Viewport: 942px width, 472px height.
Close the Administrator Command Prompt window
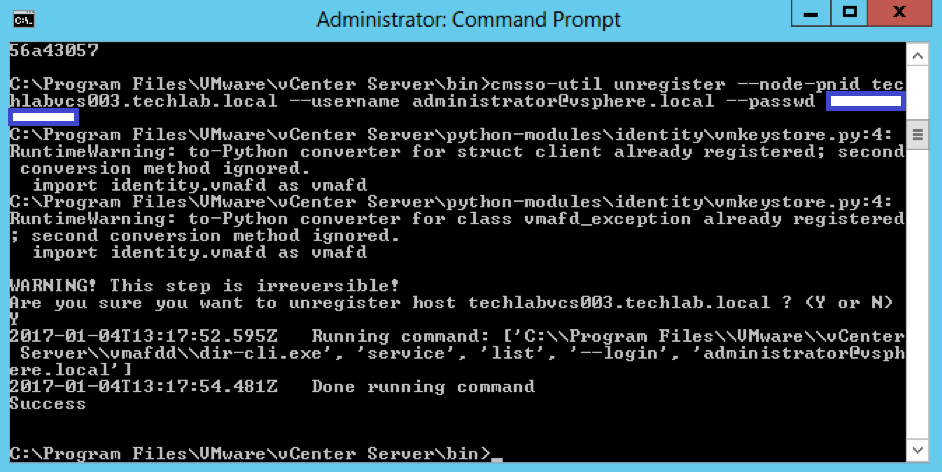(900, 13)
